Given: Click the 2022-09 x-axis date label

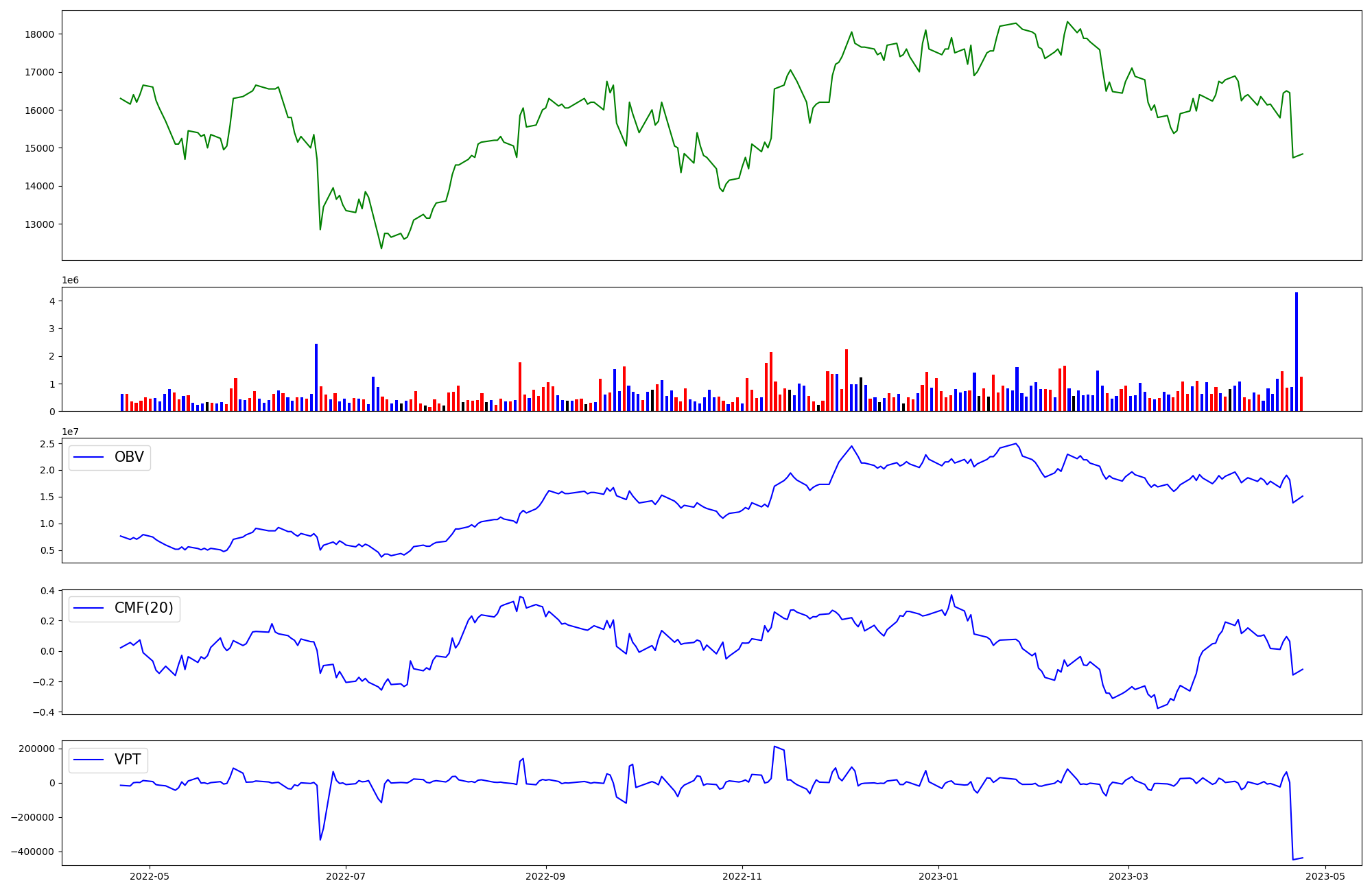Looking at the screenshot, I should pyautogui.click(x=545, y=876).
